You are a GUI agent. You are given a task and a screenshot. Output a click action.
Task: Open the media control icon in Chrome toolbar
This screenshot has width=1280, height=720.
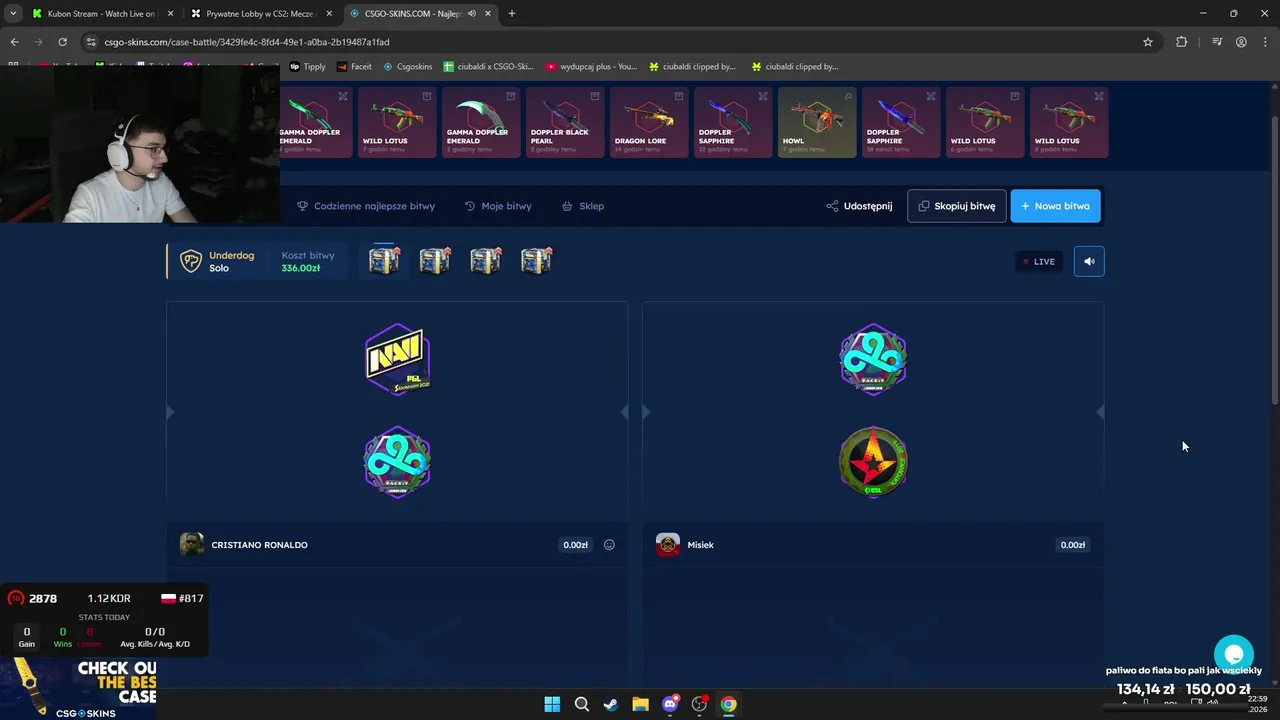click(x=1217, y=42)
